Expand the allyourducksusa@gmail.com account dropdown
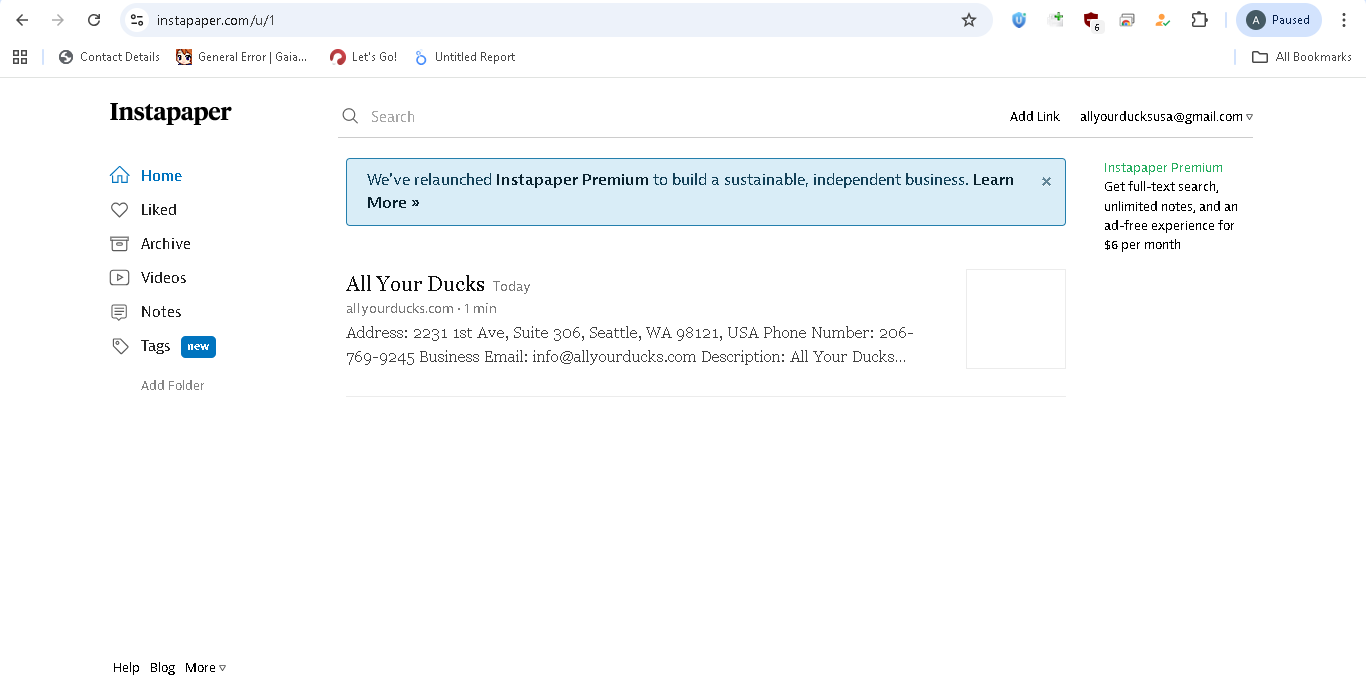This screenshot has width=1366, height=677. [x=1166, y=117]
